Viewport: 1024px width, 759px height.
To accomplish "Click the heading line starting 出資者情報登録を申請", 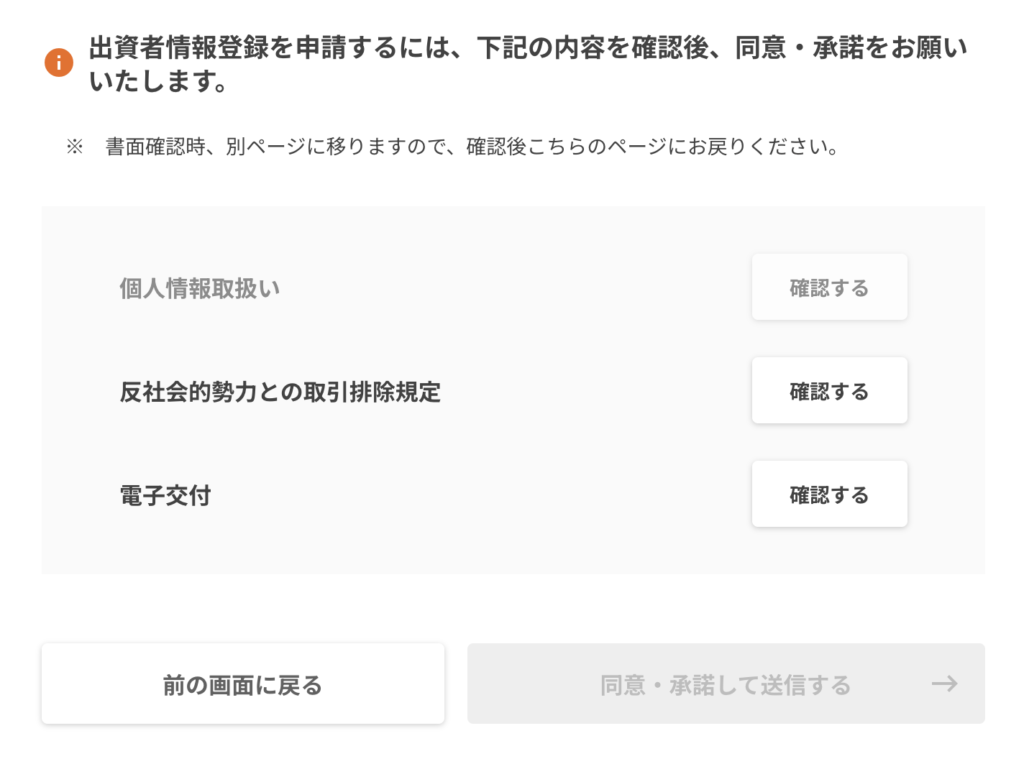I will point(528,48).
